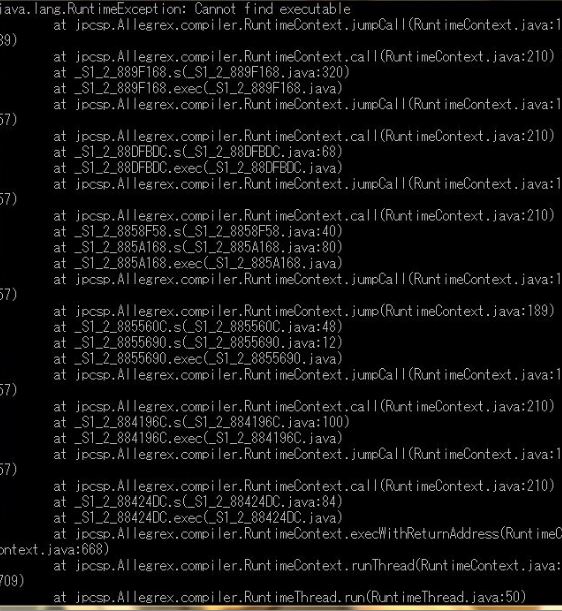
Task: Select the _S1_2_885A168.java:80 frame line
Action: tap(198, 247)
